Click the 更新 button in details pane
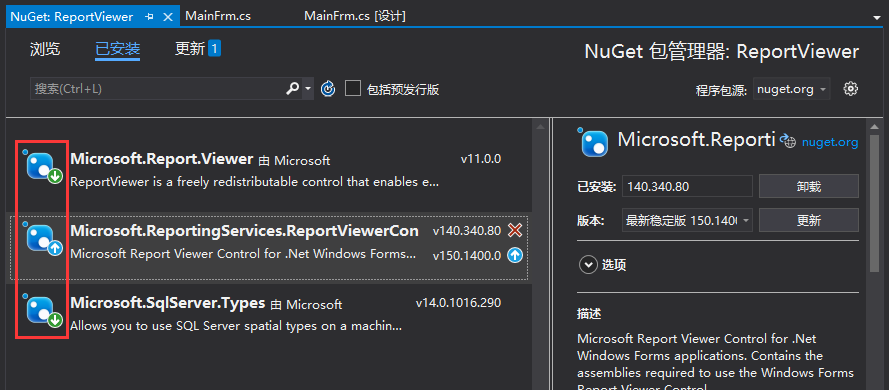This screenshot has height=390, width=889. click(808, 221)
